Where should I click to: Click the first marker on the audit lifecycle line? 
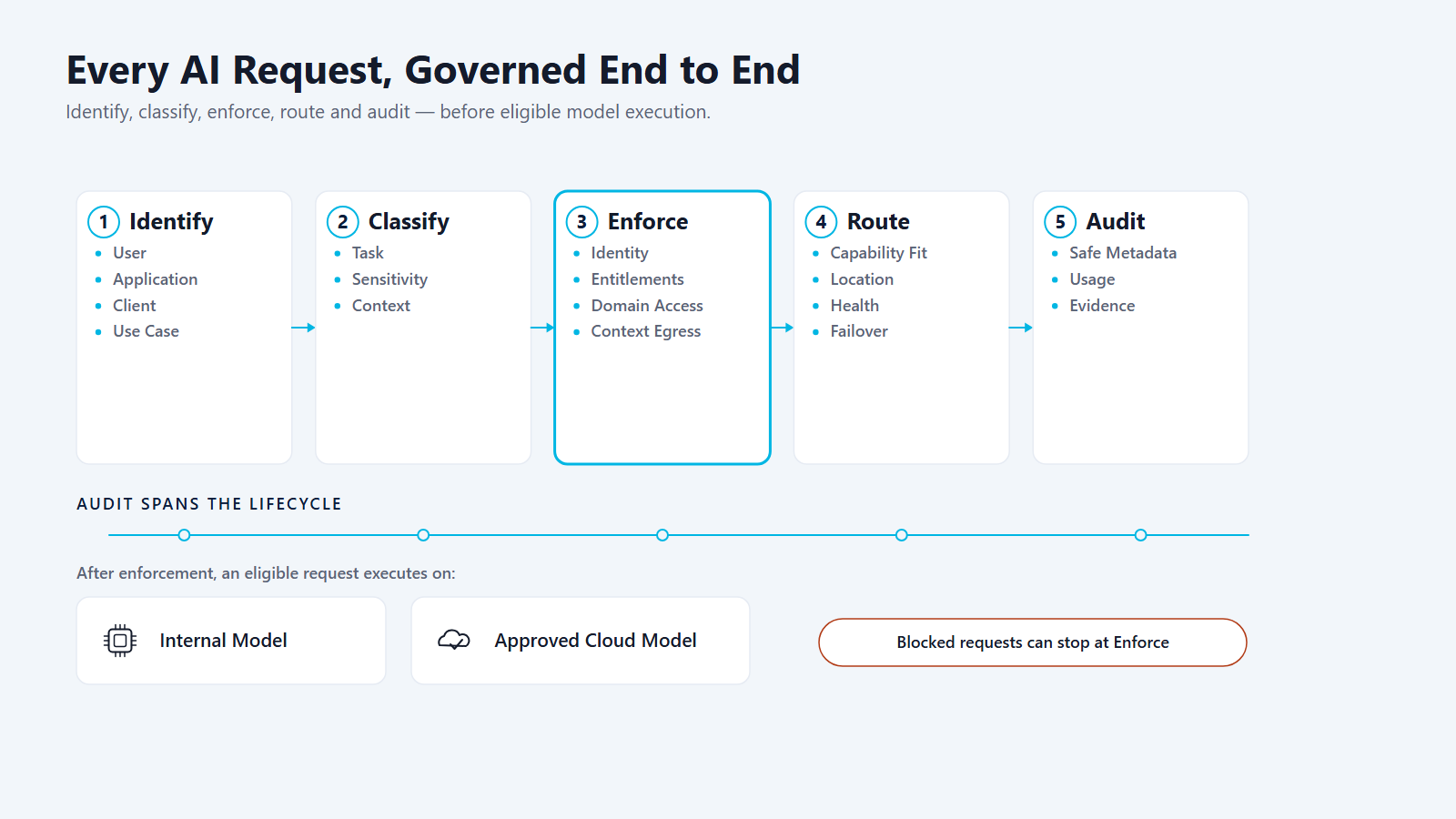[x=184, y=535]
